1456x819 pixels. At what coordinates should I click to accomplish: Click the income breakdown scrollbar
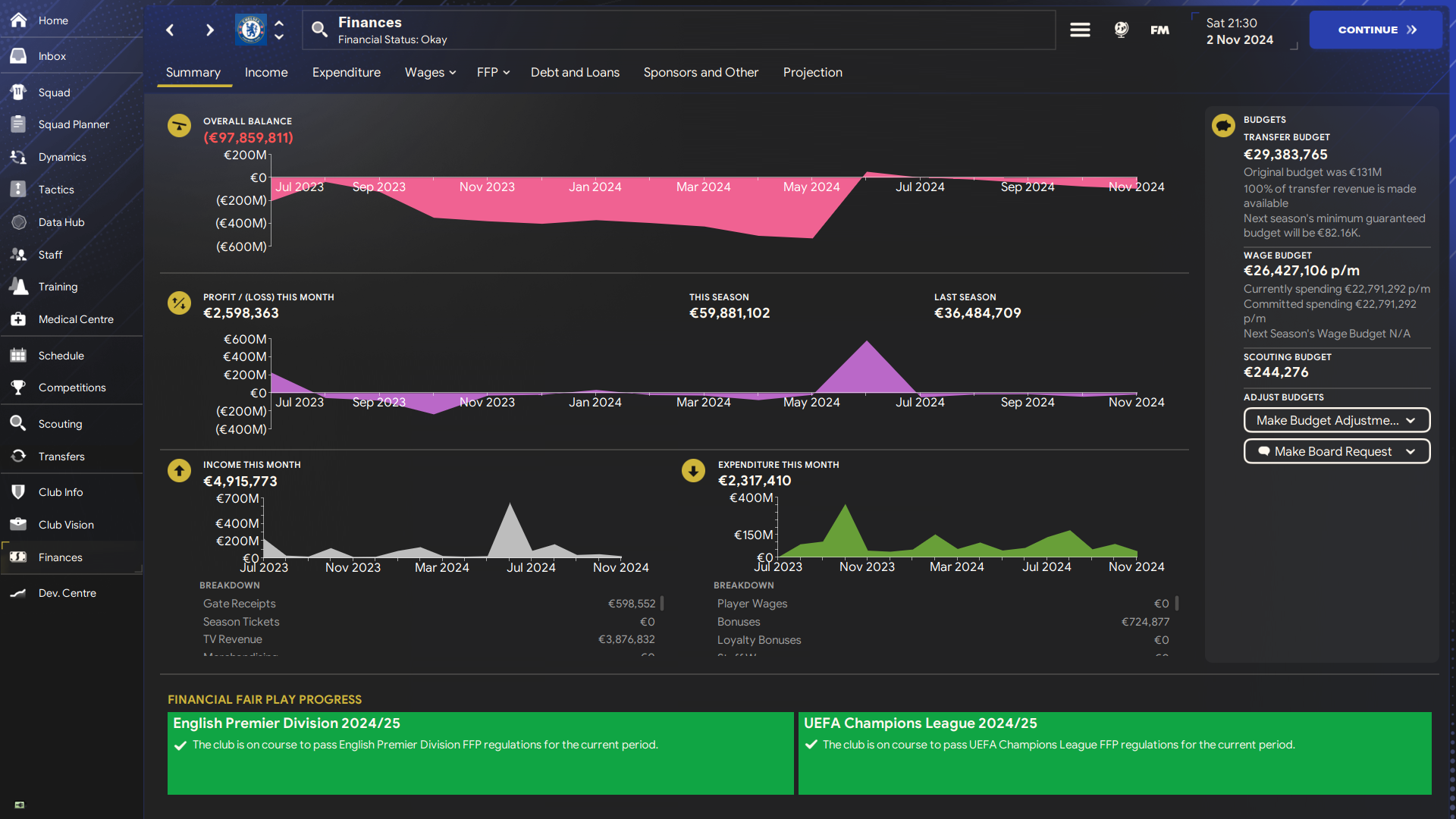click(662, 604)
